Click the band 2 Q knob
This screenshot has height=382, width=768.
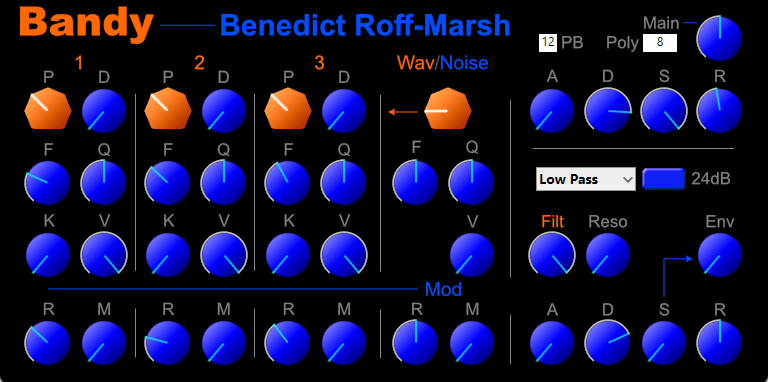224,183
